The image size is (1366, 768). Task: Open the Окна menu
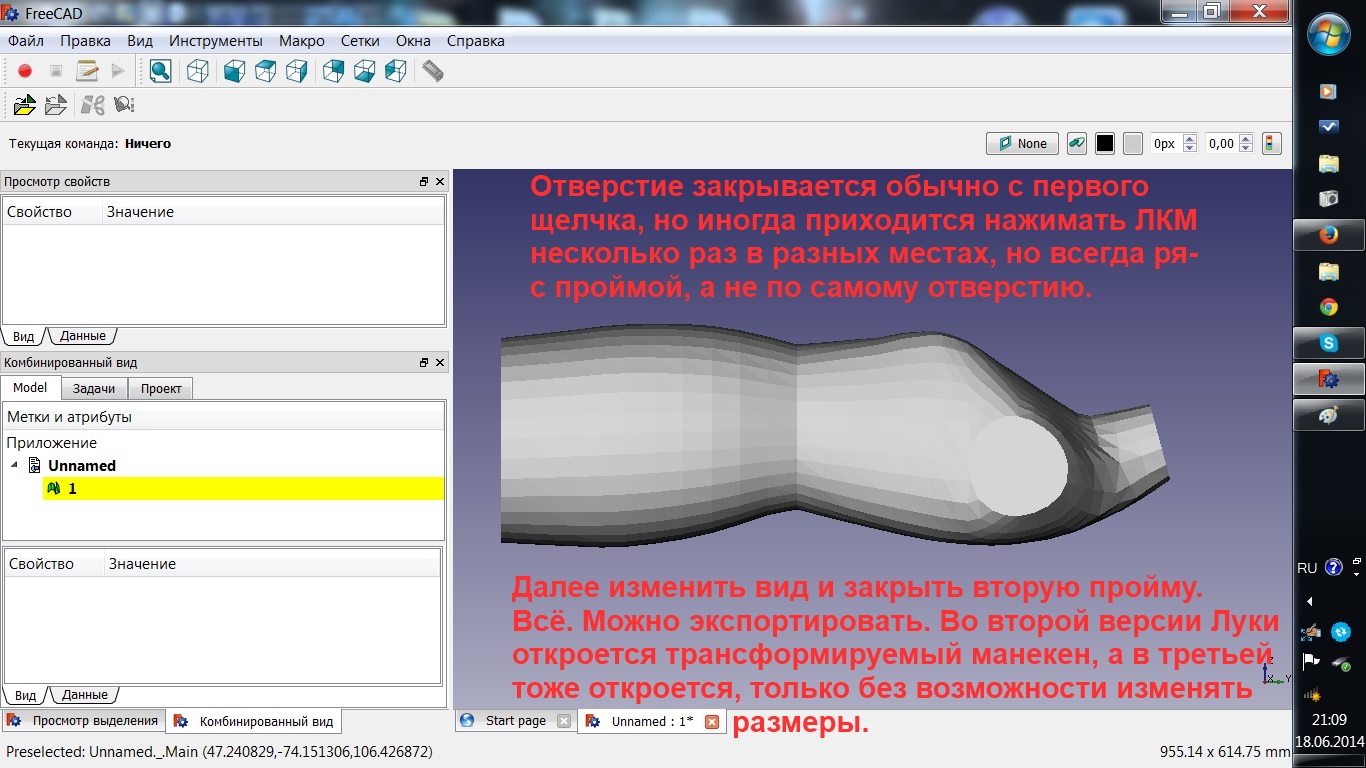tap(413, 41)
